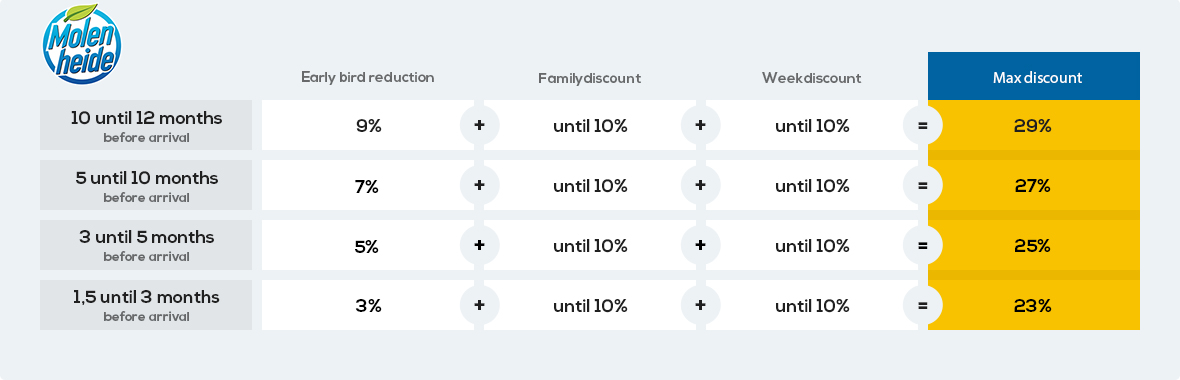Click the equals icon before 23% discount

click(923, 306)
